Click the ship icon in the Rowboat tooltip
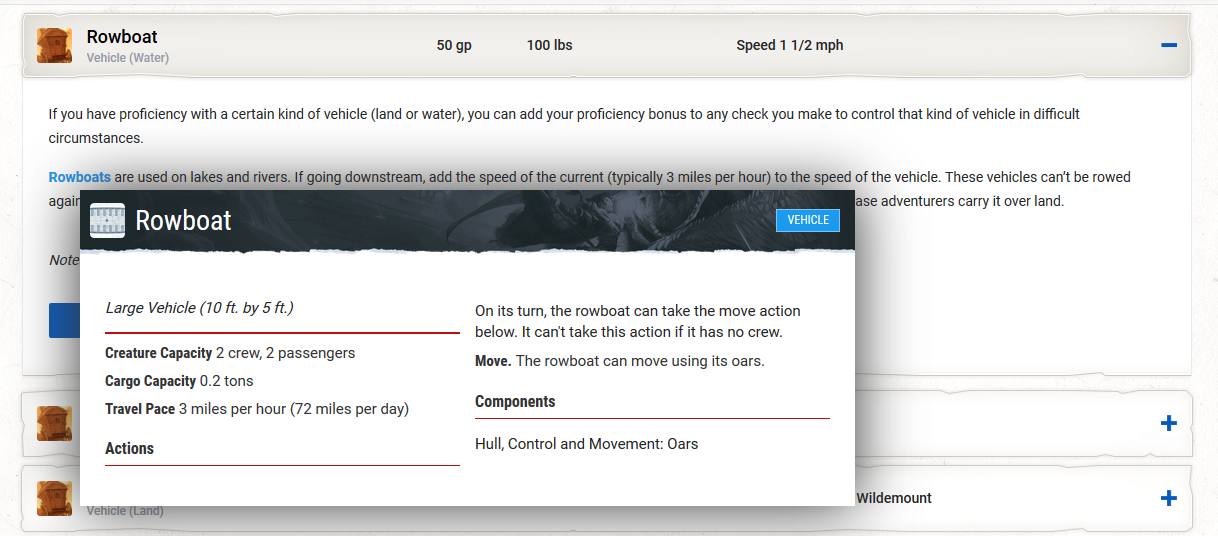1218x536 pixels. [107, 220]
